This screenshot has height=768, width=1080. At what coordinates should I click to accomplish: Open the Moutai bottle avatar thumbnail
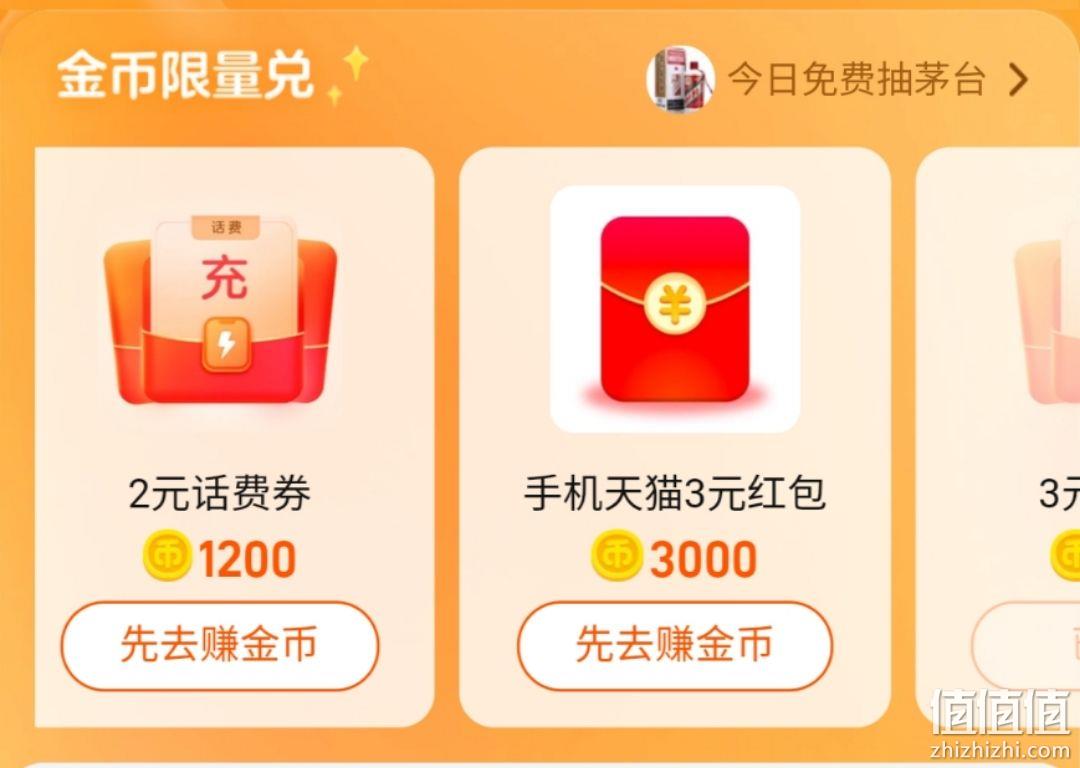pos(680,79)
